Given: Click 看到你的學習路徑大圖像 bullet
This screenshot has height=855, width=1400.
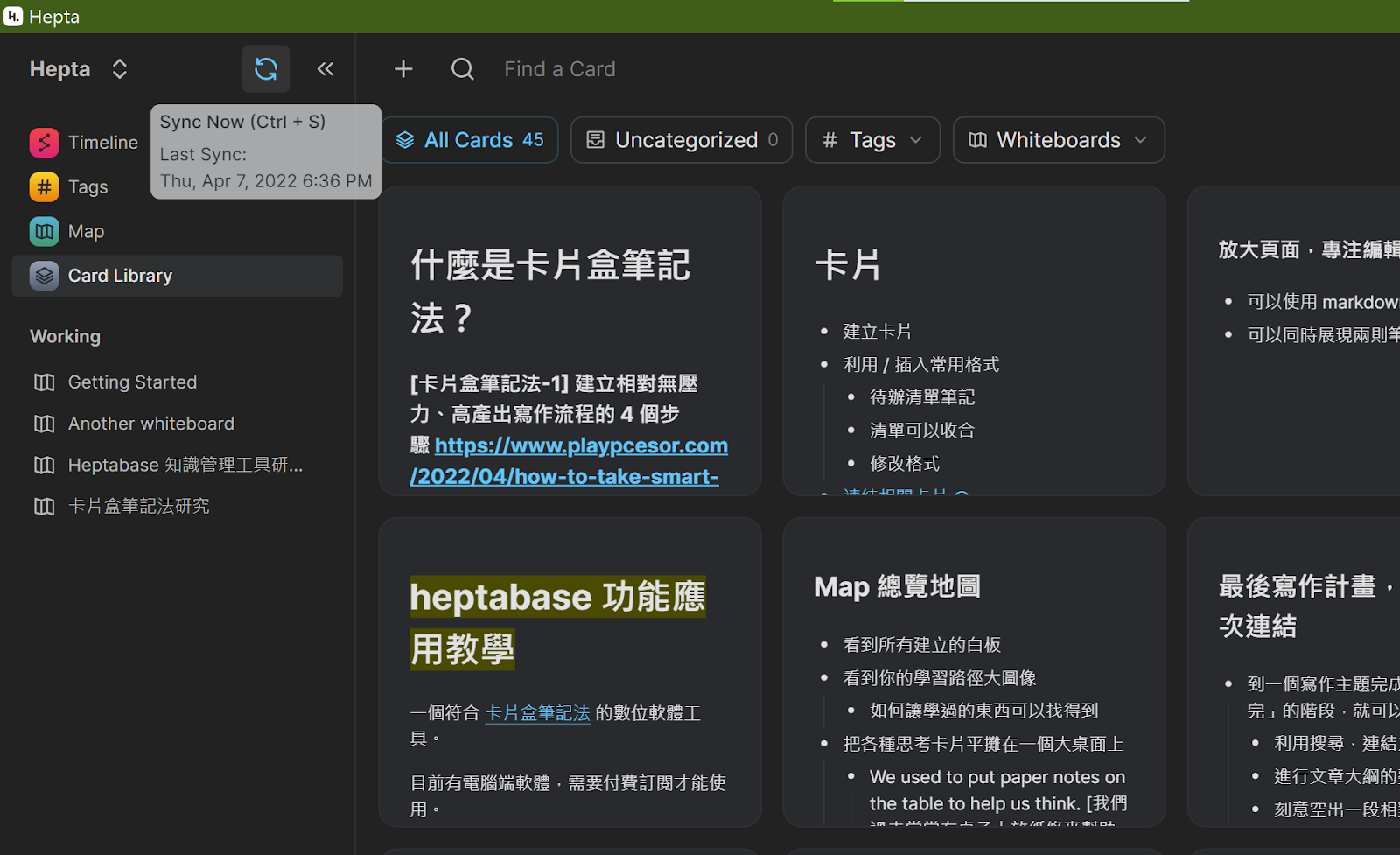Looking at the screenshot, I should pos(939,678).
